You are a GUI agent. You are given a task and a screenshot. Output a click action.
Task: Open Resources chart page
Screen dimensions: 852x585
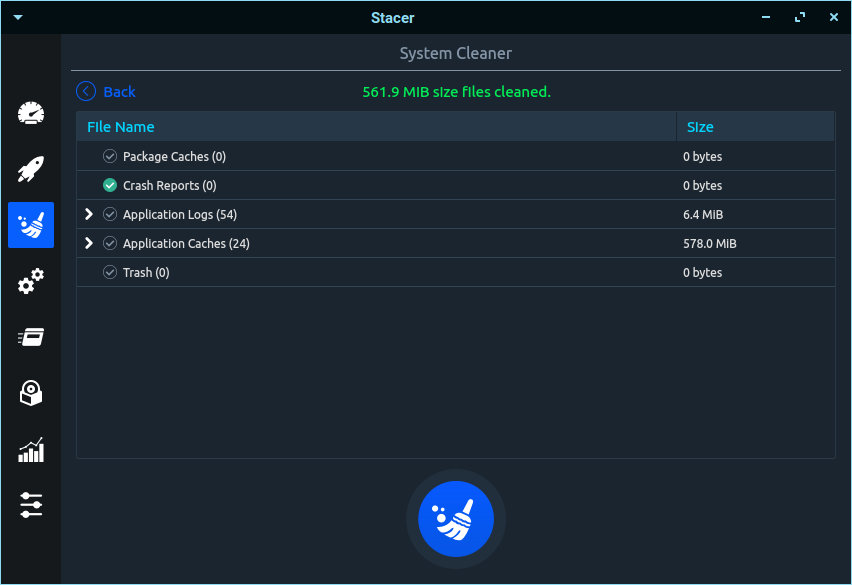coord(31,450)
